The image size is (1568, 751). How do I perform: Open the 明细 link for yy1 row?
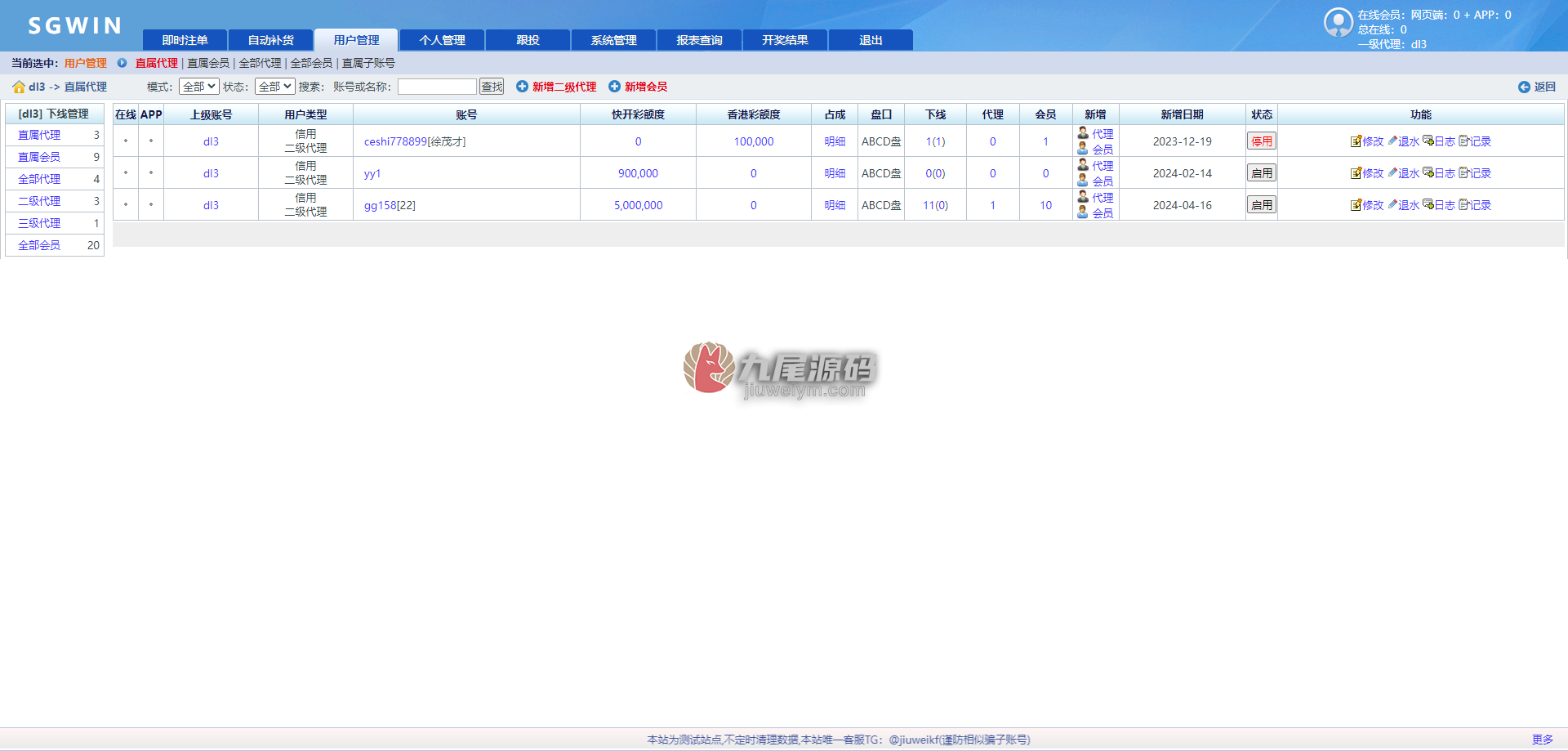[835, 173]
